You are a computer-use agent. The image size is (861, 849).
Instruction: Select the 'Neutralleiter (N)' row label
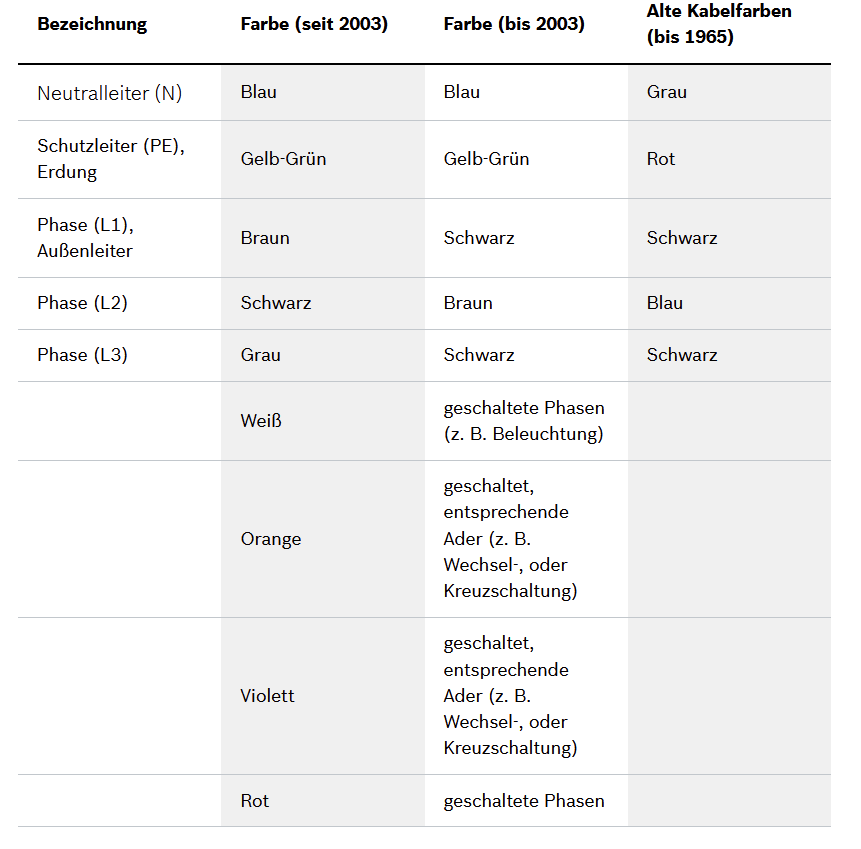tap(110, 93)
